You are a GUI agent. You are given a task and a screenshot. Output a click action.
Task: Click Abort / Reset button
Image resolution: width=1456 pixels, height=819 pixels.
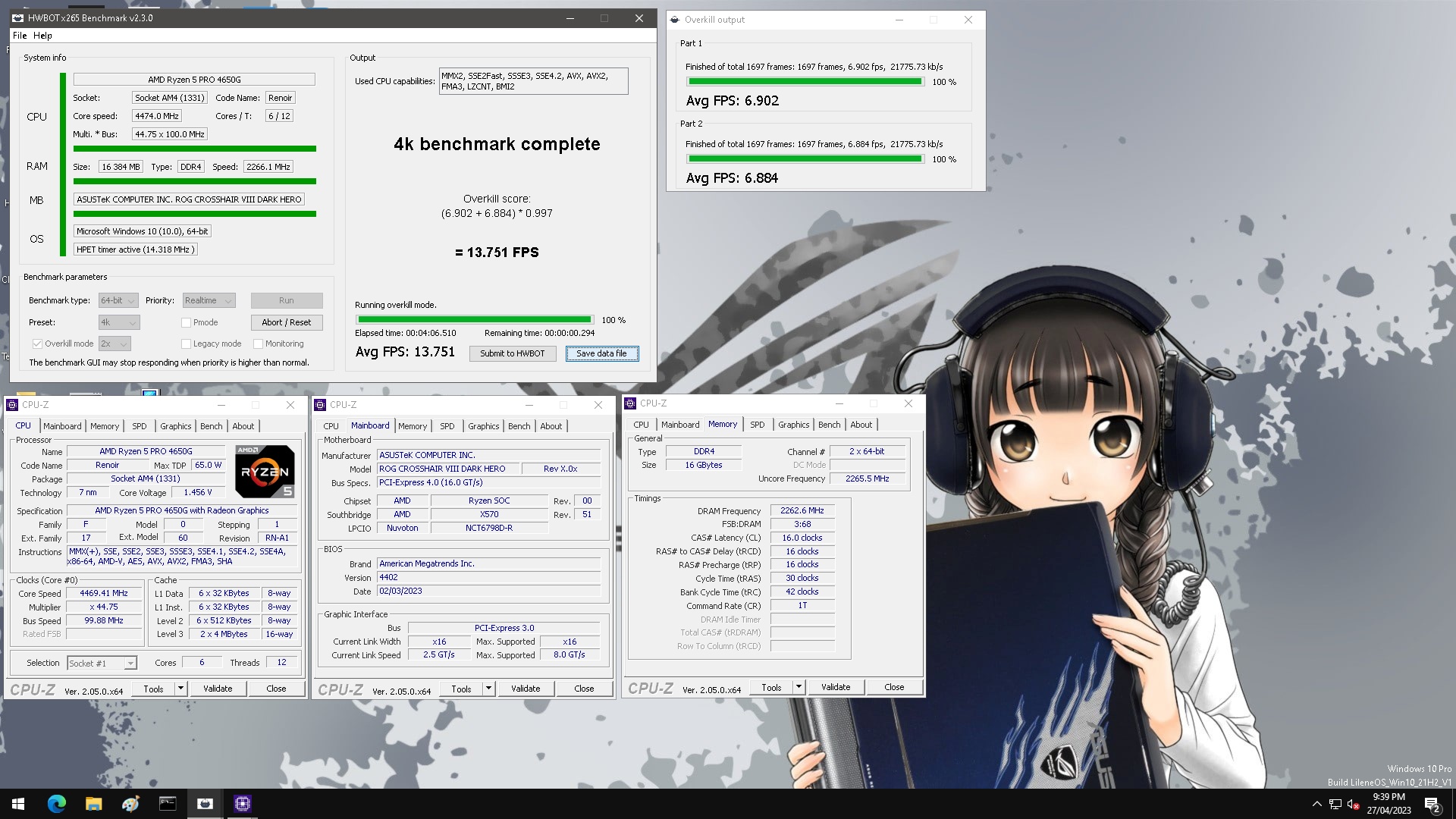pyautogui.click(x=287, y=322)
